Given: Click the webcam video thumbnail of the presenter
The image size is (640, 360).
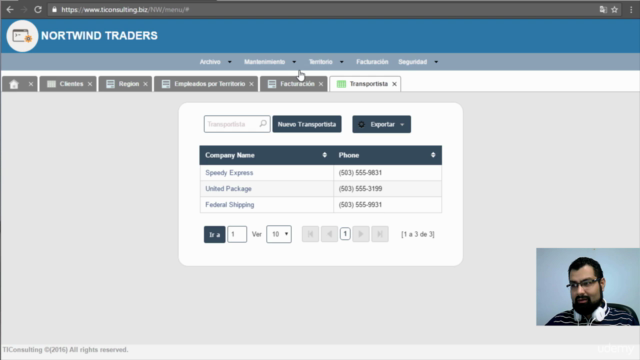Looking at the screenshot, I should [588, 287].
